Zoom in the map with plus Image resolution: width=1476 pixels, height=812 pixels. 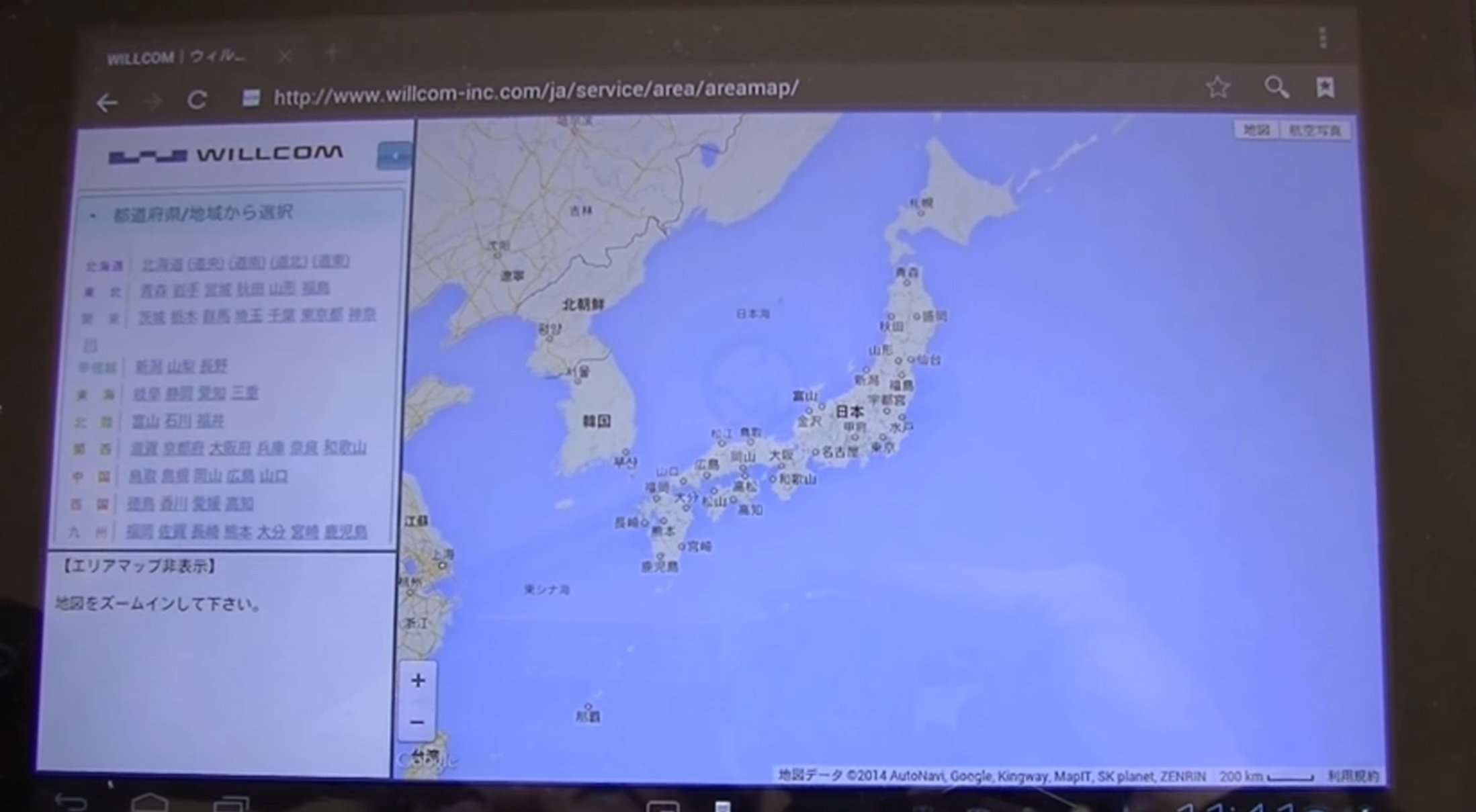(x=418, y=680)
